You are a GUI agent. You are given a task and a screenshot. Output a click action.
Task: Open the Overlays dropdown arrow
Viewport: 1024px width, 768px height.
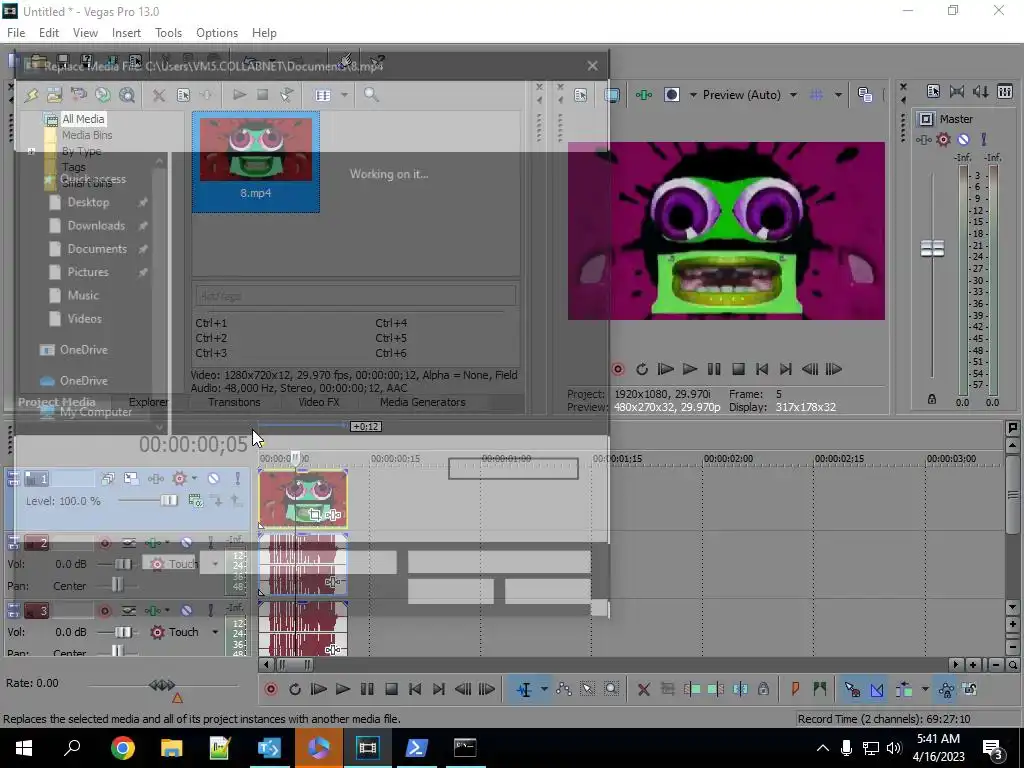coord(838,95)
